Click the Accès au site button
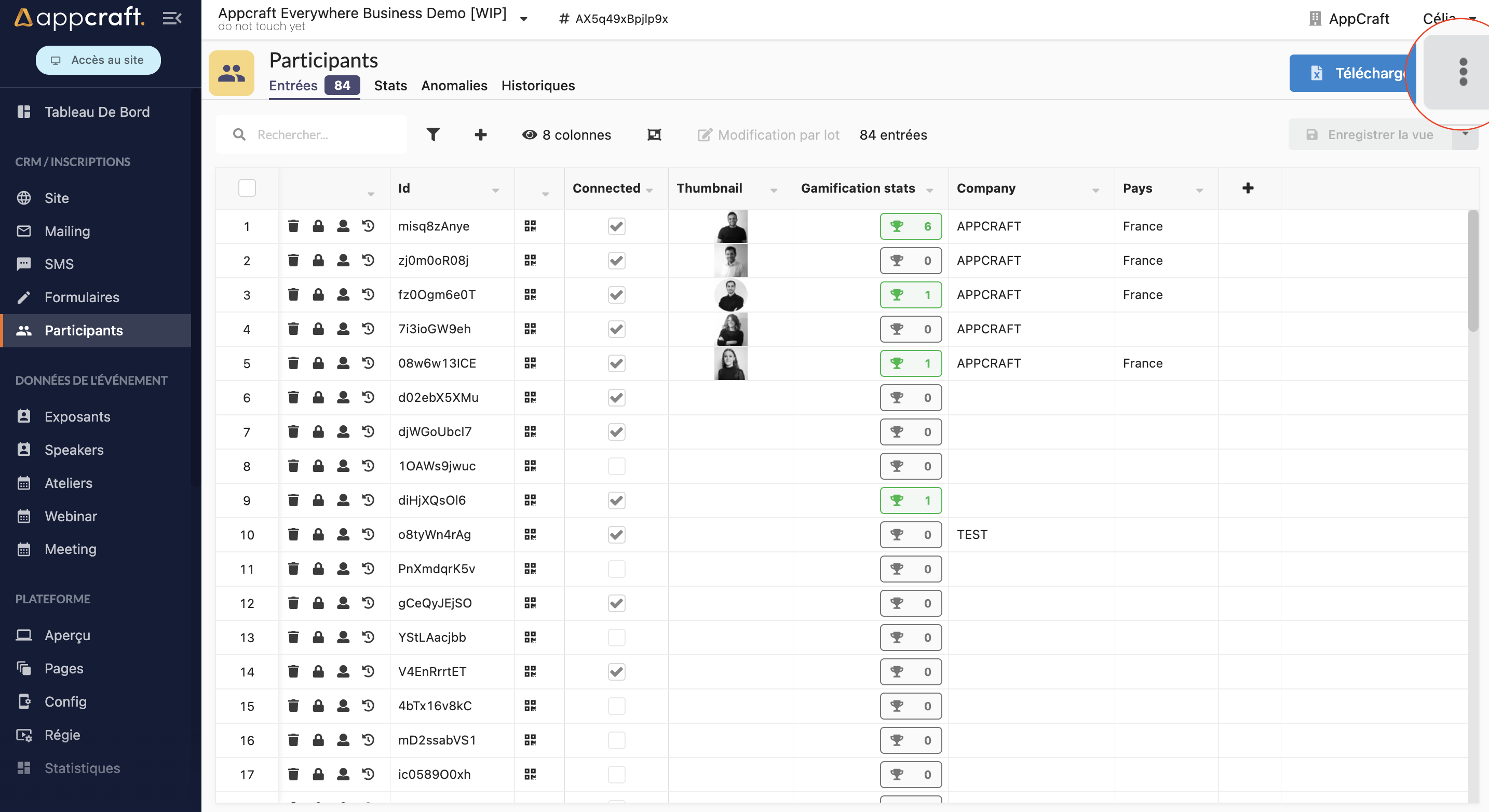 (x=98, y=60)
